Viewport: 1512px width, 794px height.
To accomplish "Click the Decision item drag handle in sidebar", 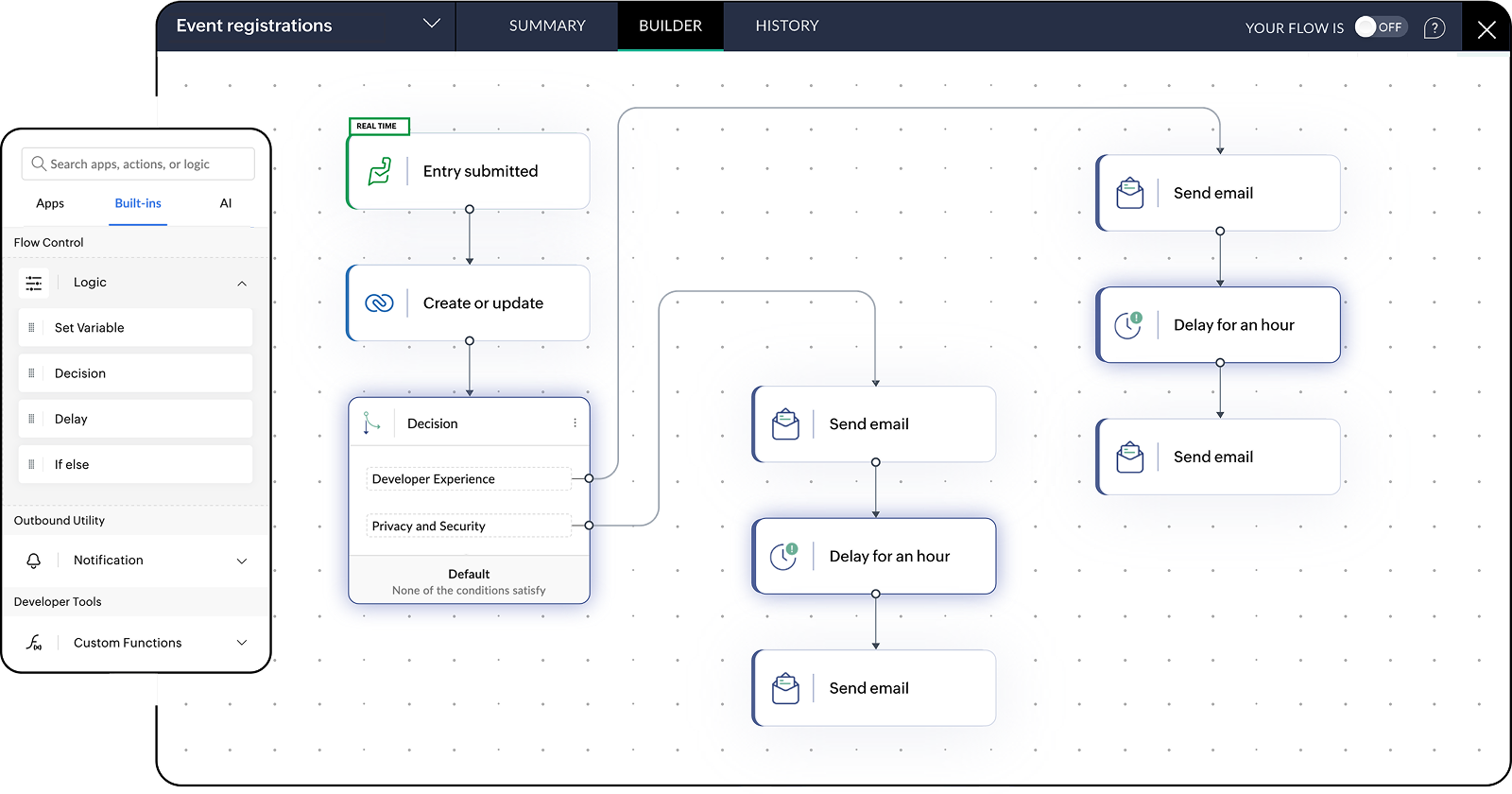I will [x=31, y=373].
